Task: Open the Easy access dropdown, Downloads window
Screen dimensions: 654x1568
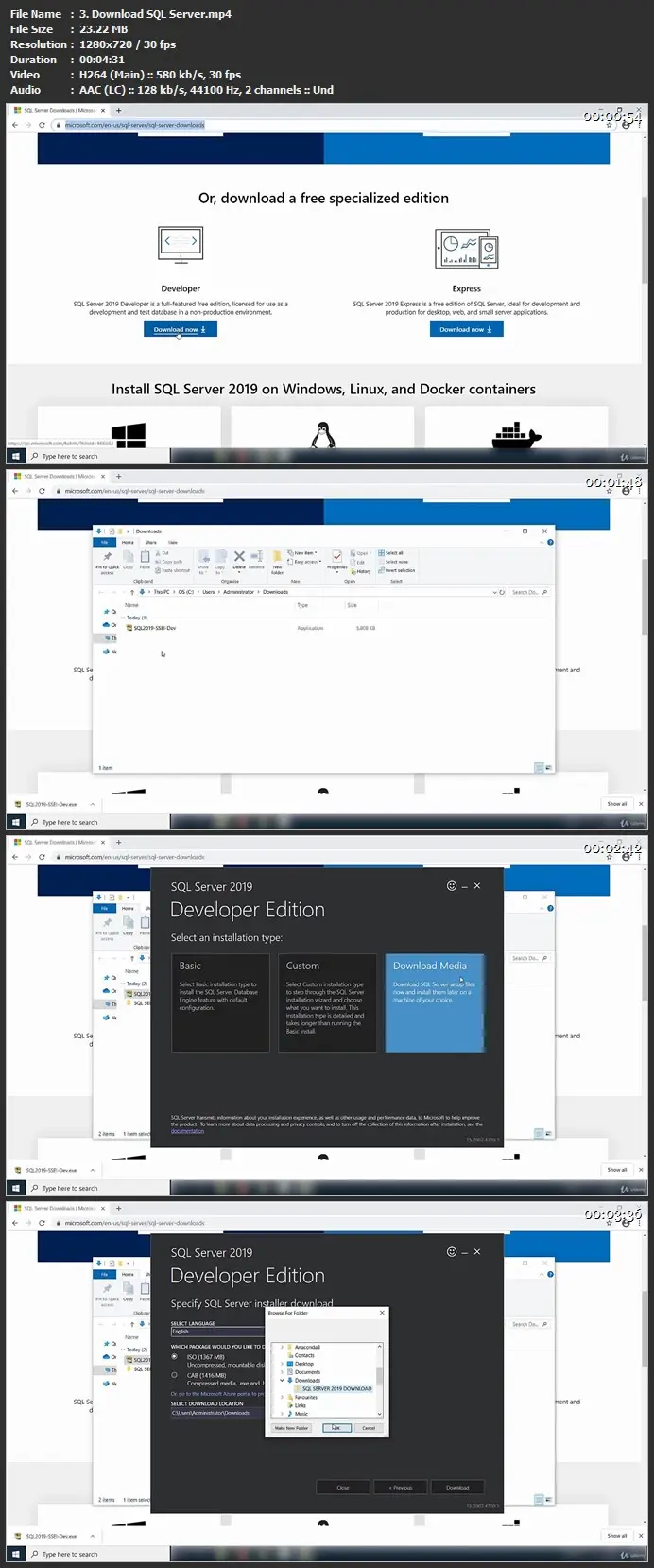Action: (x=304, y=561)
